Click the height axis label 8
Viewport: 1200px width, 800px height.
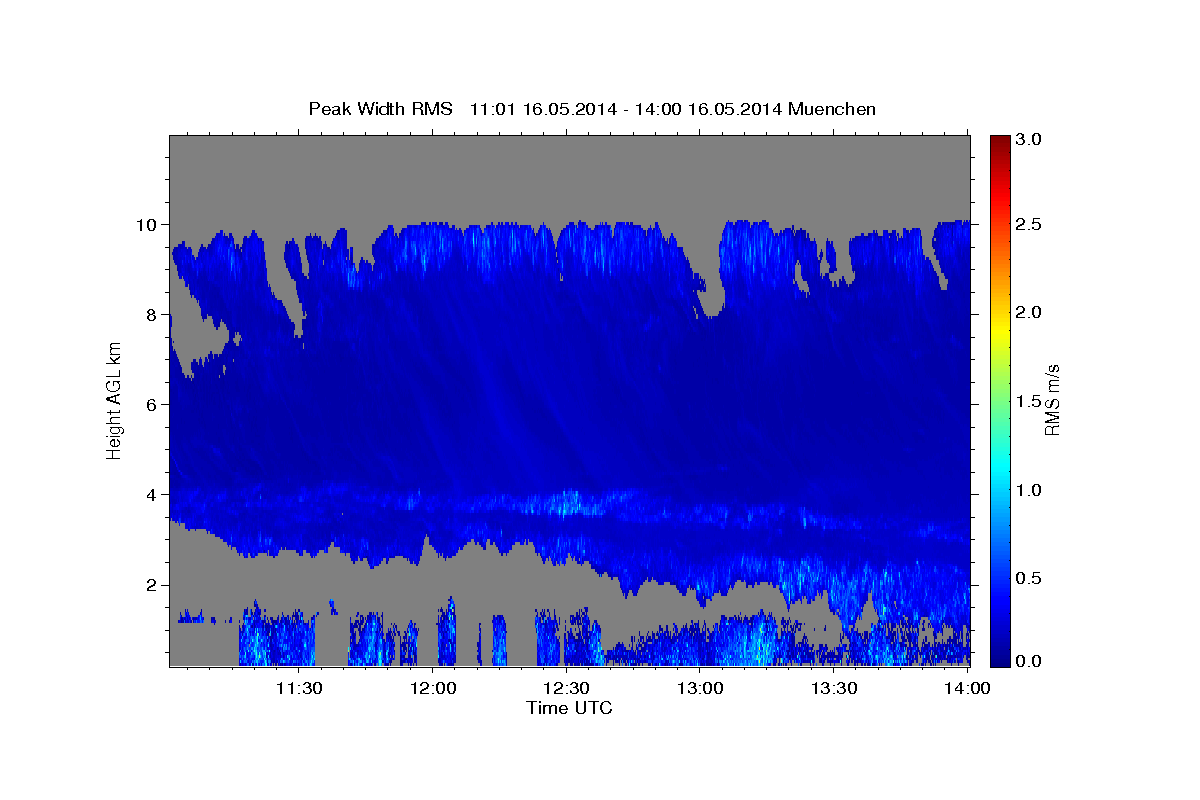click(x=152, y=315)
